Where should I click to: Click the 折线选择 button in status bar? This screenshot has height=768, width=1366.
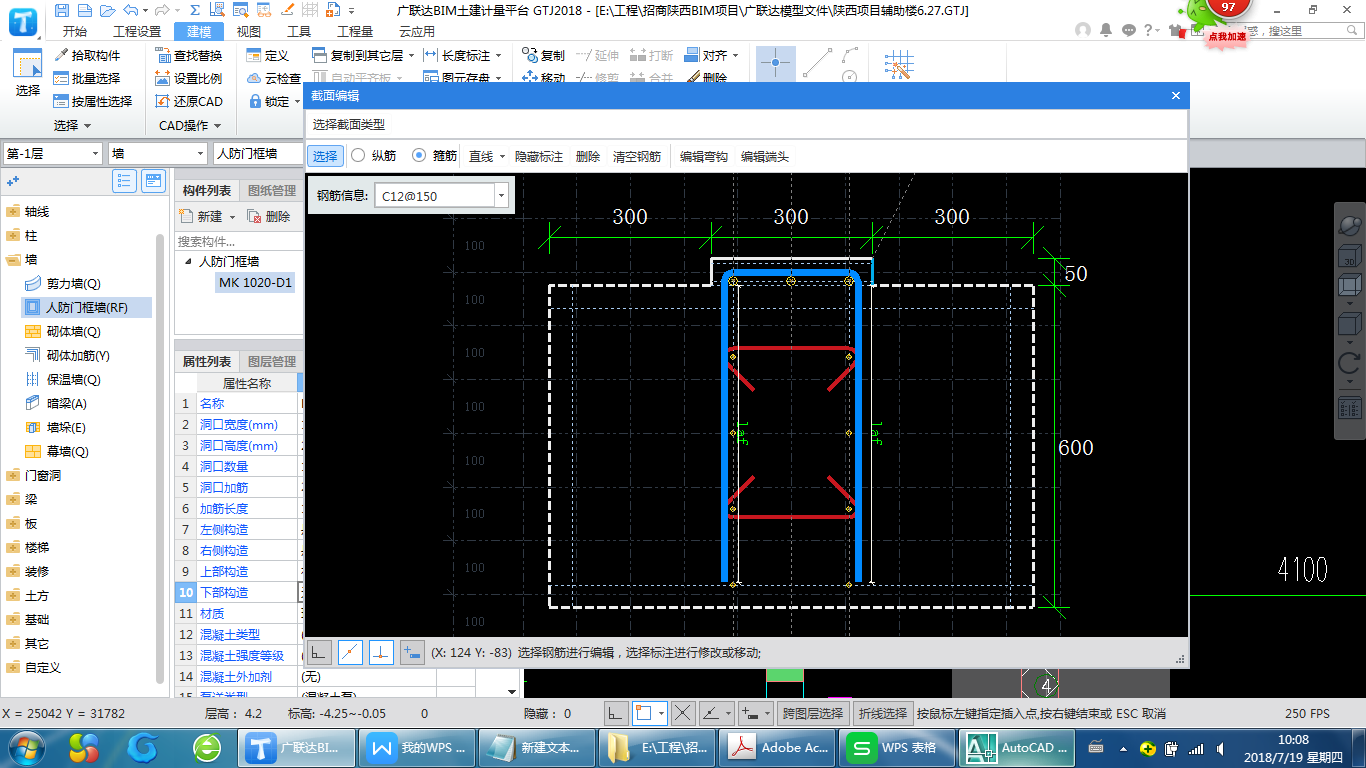pyautogui.click(x=883, y=713)
